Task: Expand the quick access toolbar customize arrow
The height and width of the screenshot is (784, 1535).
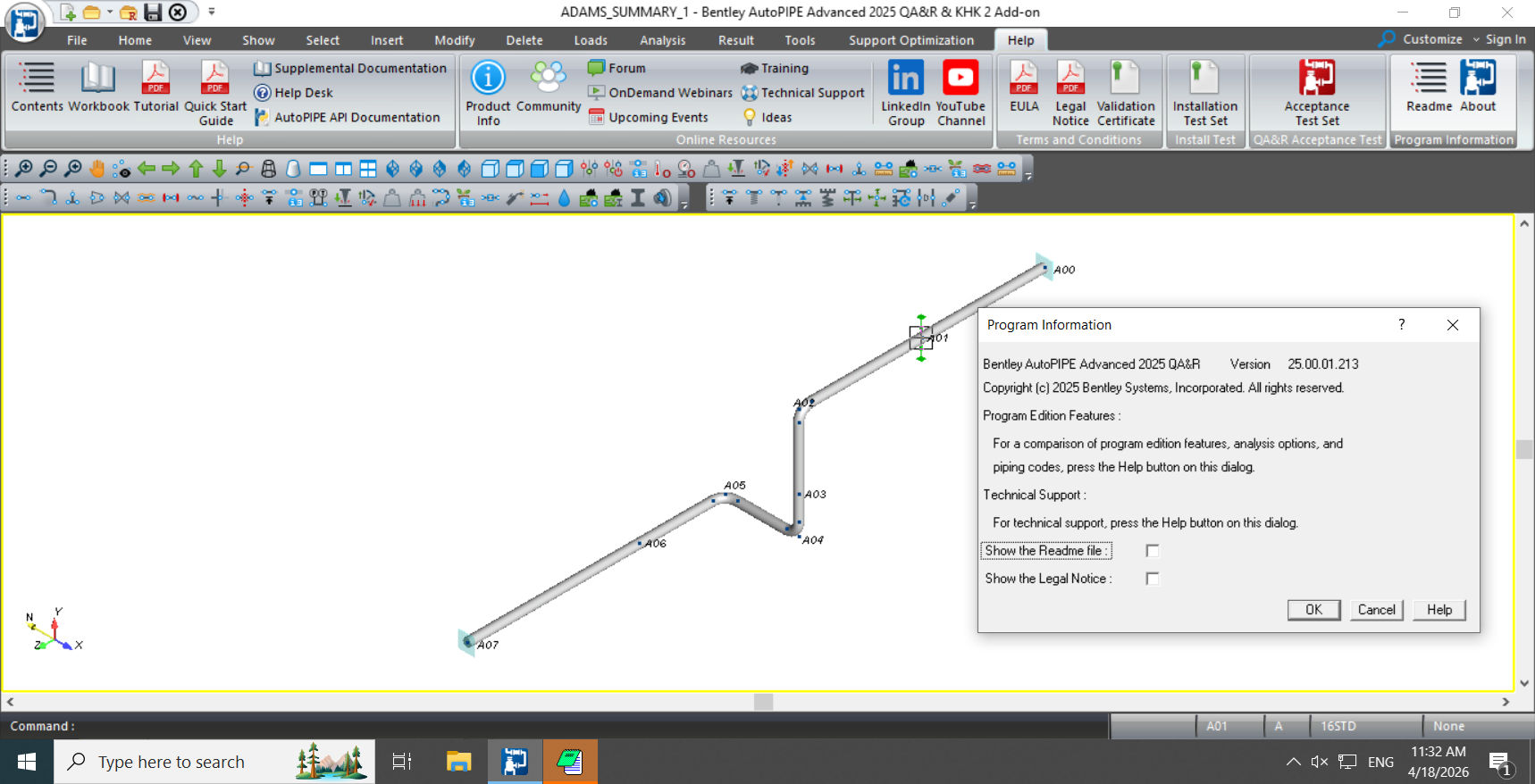Action: (212, 12)
